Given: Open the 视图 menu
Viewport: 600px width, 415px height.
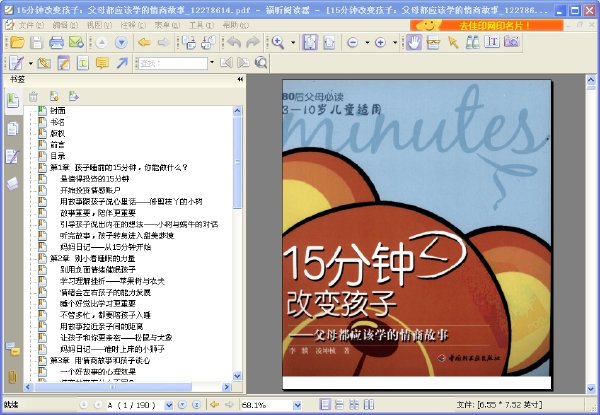Looking at the screenshot, I should [x=99, y=25].
